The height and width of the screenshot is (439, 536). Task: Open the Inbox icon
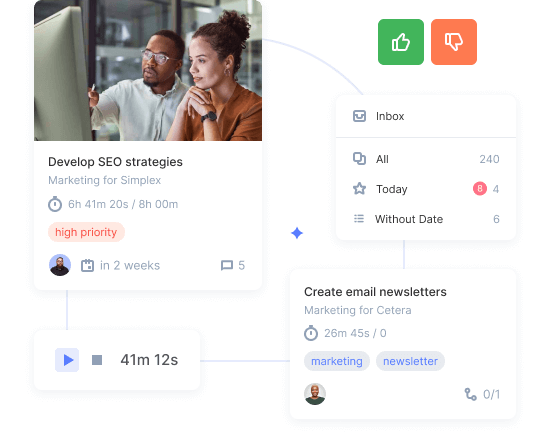point(359,116)
